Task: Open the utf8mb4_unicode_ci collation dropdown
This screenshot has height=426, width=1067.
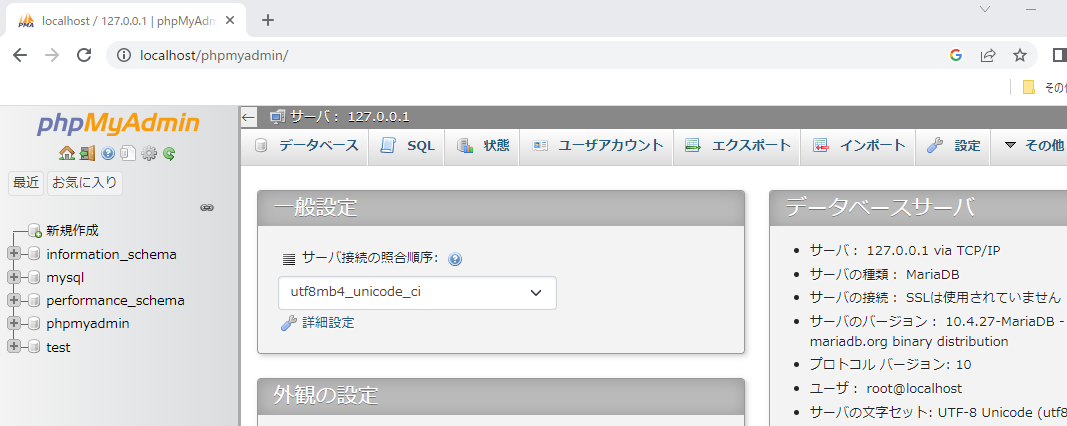Action: (417, 293)
